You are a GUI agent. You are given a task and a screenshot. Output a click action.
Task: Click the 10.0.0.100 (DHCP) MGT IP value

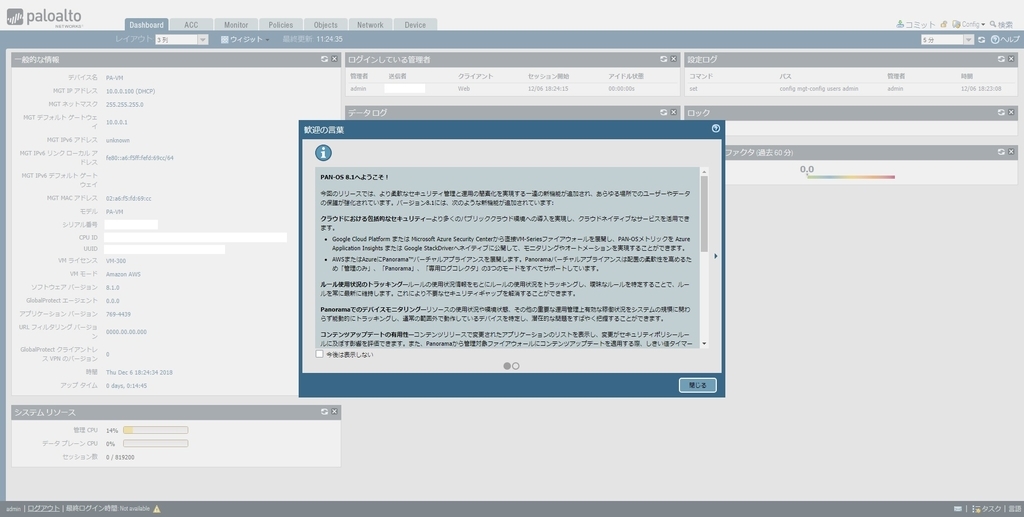point(131,91)
